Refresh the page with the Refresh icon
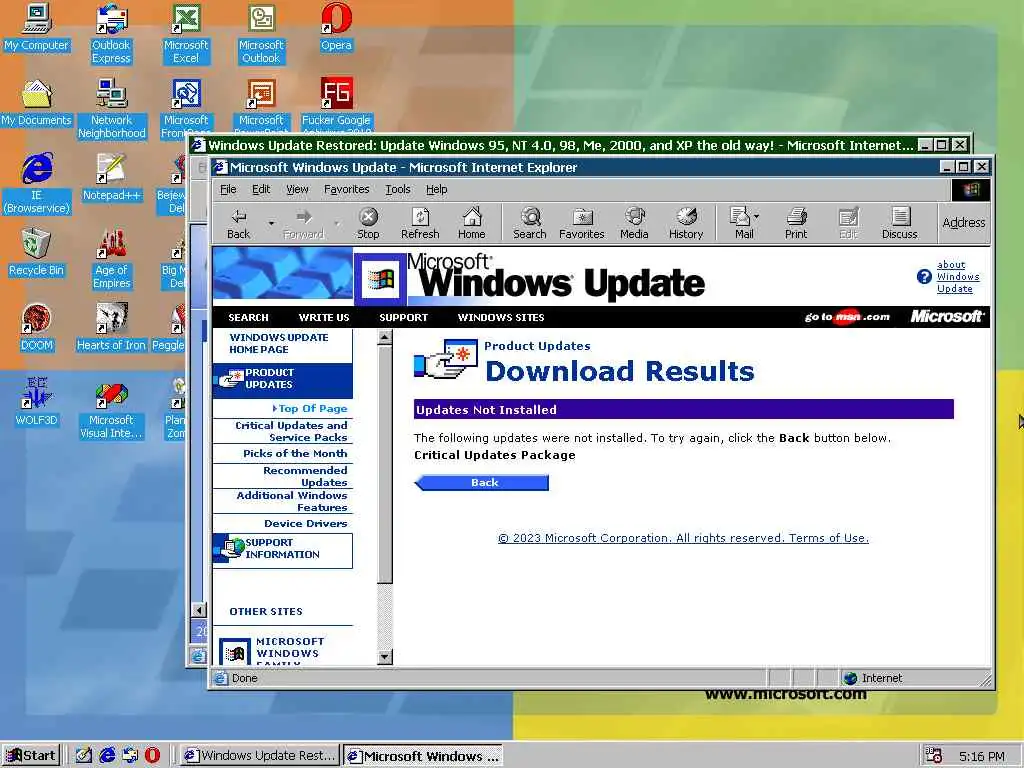This screenshot has width=1024, height=768. tap(420, 223)
